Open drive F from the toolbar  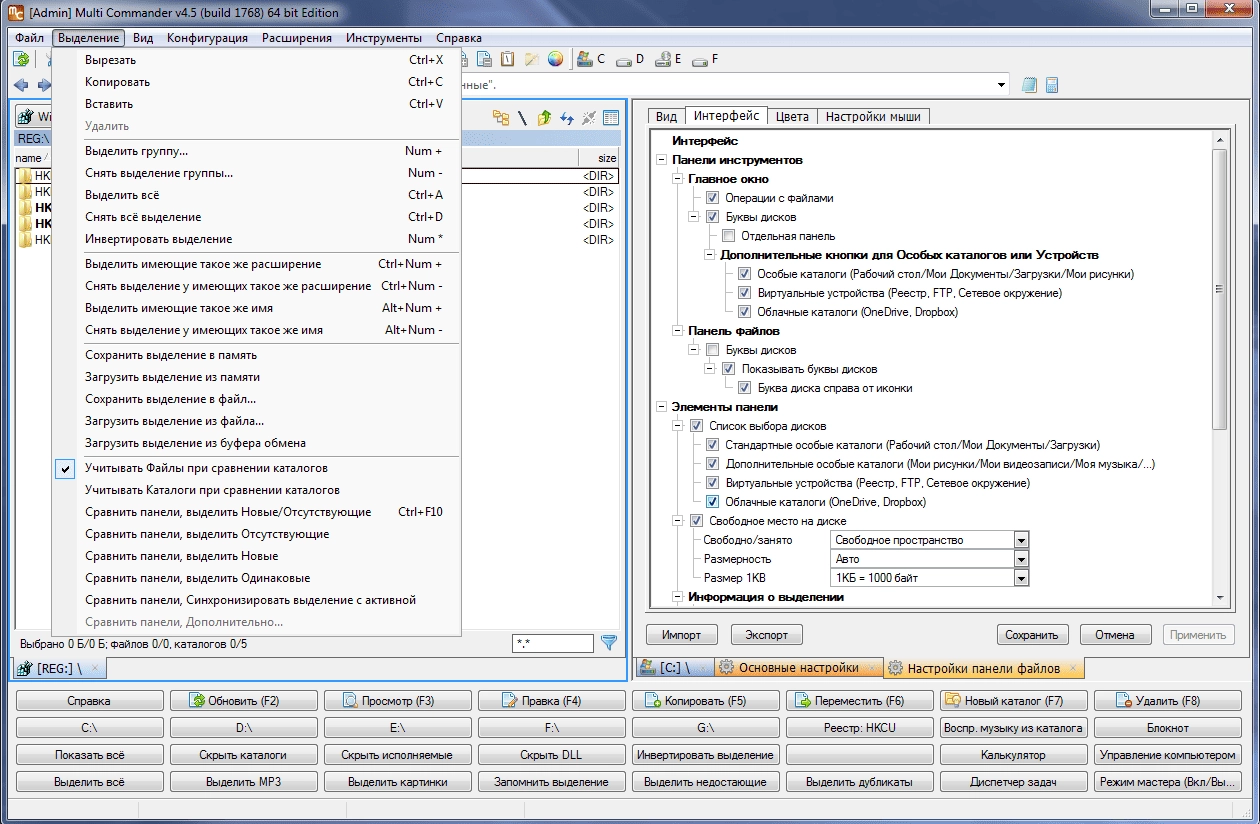(x=705, y=59)
